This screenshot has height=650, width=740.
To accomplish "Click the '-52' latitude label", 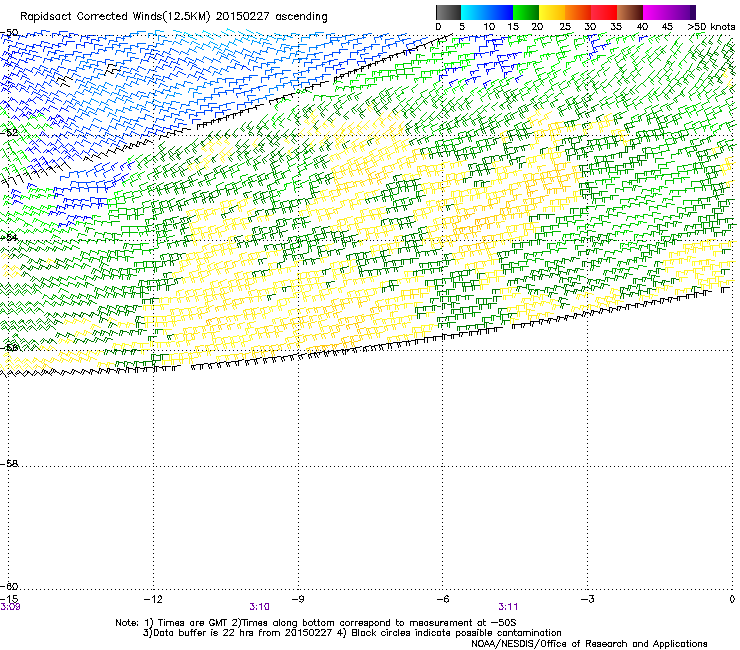I will tap(9, 133).
